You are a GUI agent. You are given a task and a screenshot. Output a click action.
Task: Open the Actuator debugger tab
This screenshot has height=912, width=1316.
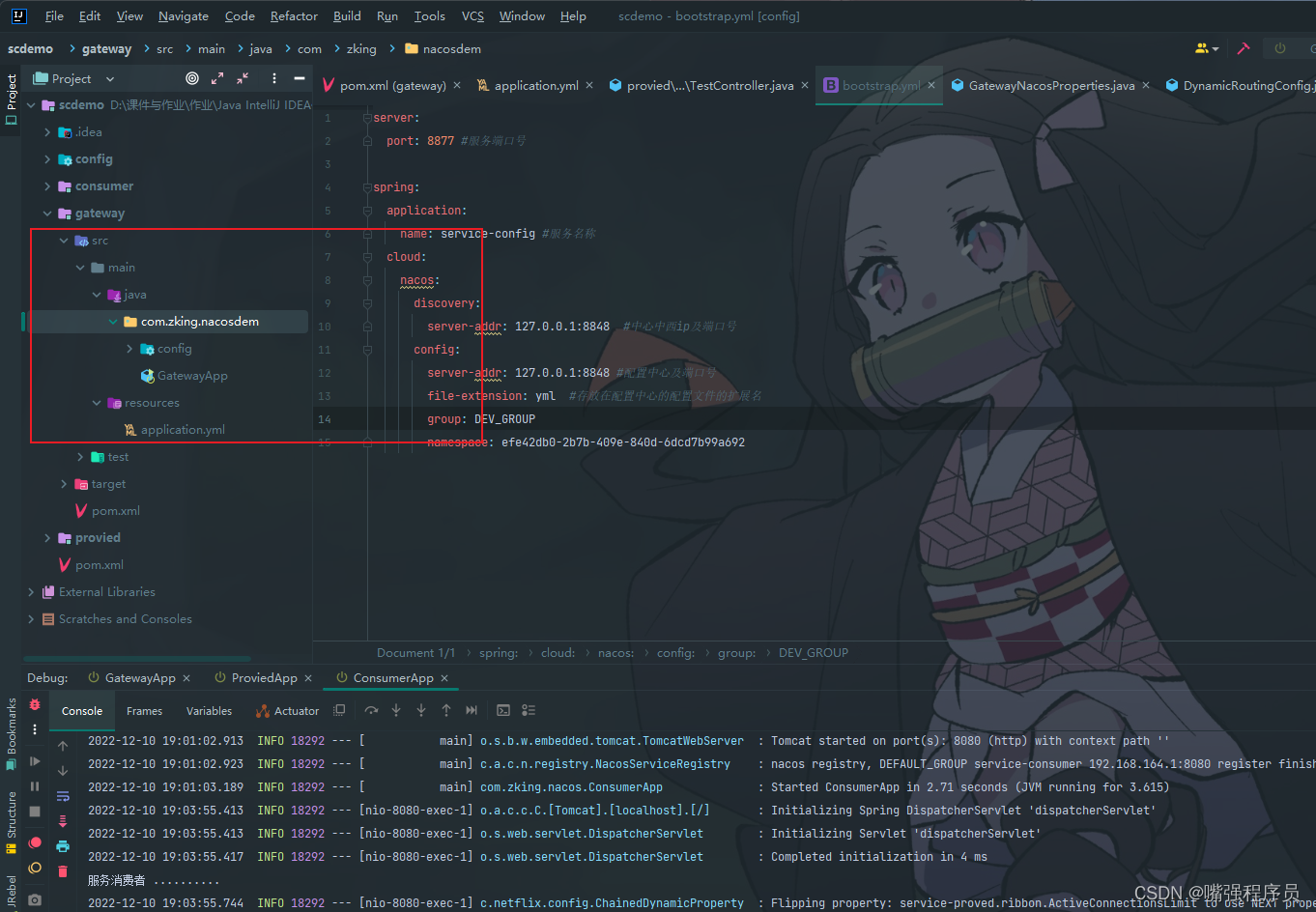point(288,711)
